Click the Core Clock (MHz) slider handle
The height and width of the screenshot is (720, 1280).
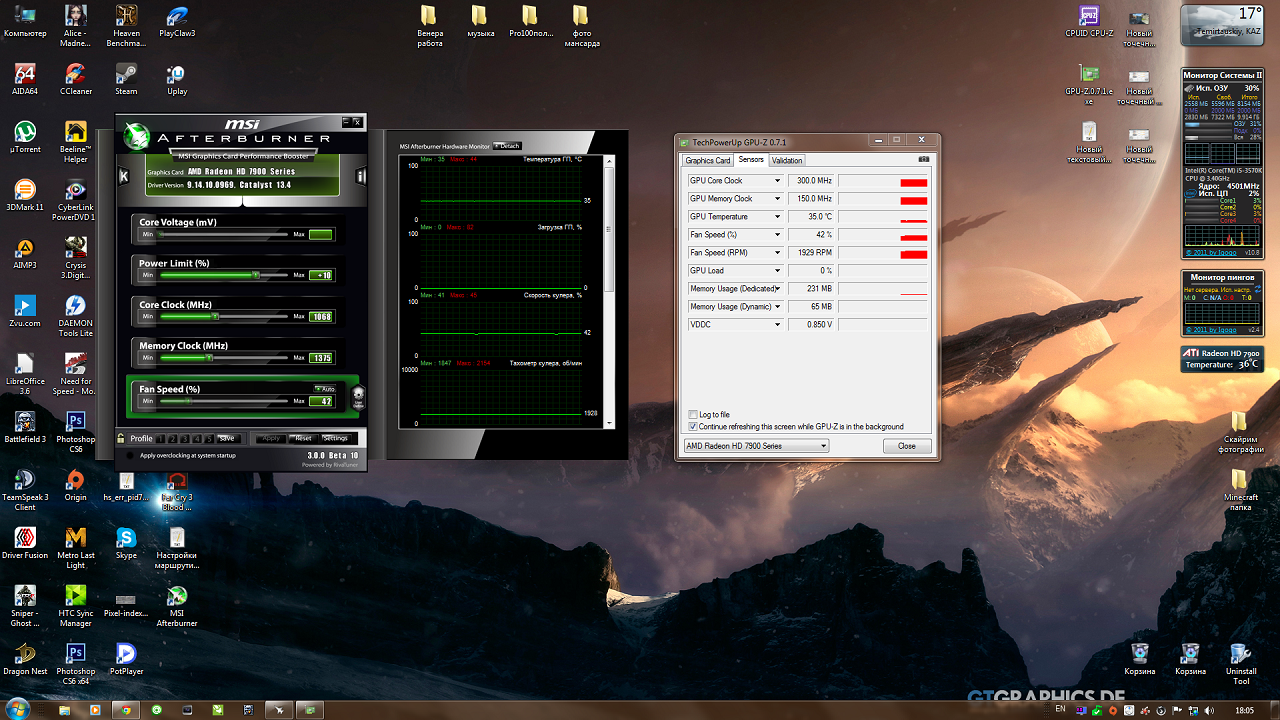(x=214, y=316)
